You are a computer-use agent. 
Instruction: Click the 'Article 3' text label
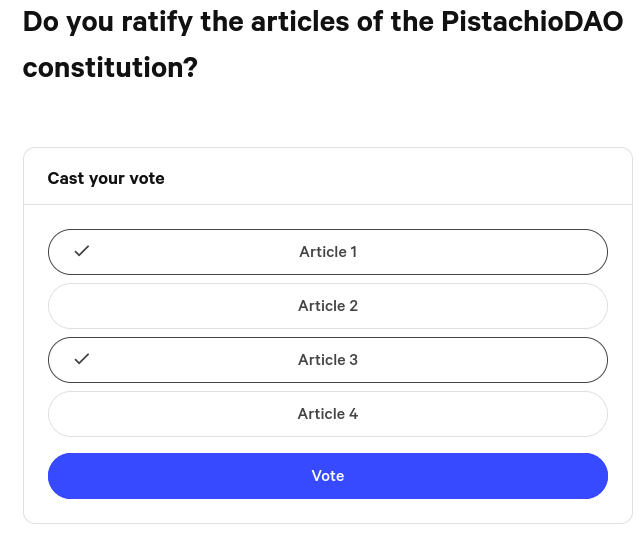click(x=327, y=360)
